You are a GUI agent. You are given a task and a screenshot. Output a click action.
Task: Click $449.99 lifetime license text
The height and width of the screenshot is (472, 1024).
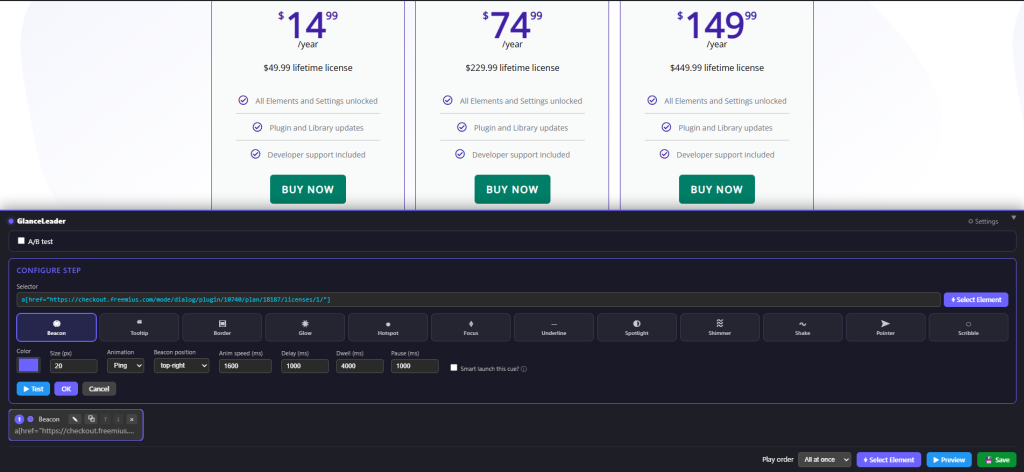tap(716, 68)
